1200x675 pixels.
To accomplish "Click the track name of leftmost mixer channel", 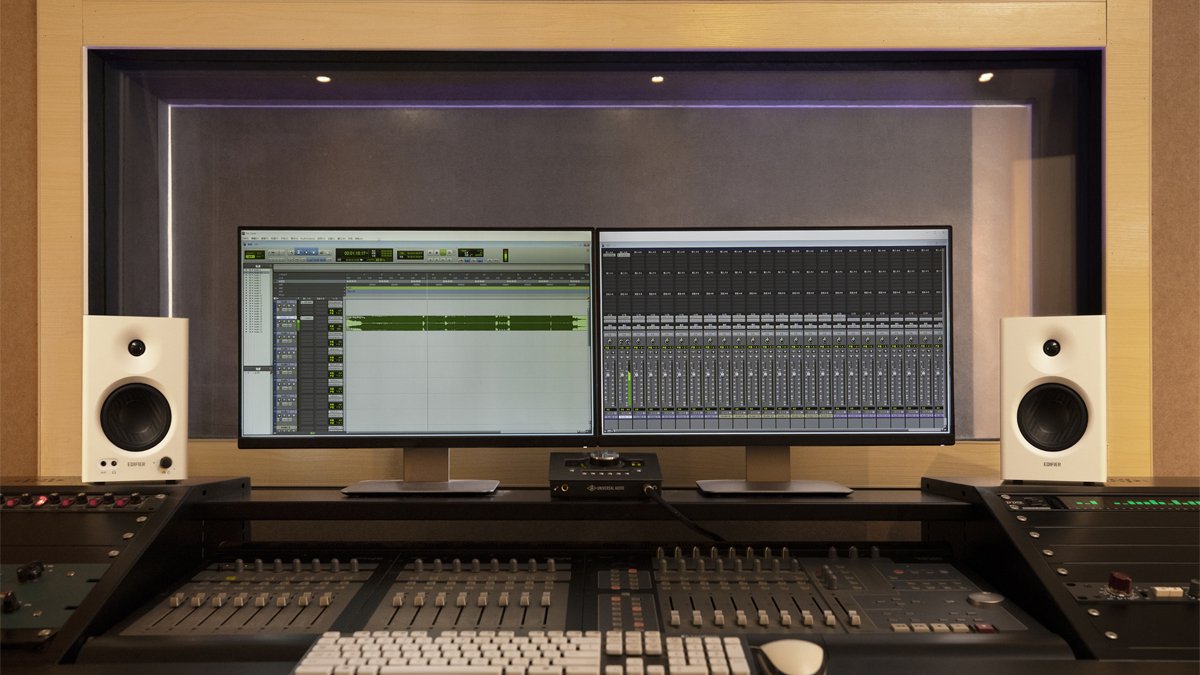I will click(x=609, y=413).
